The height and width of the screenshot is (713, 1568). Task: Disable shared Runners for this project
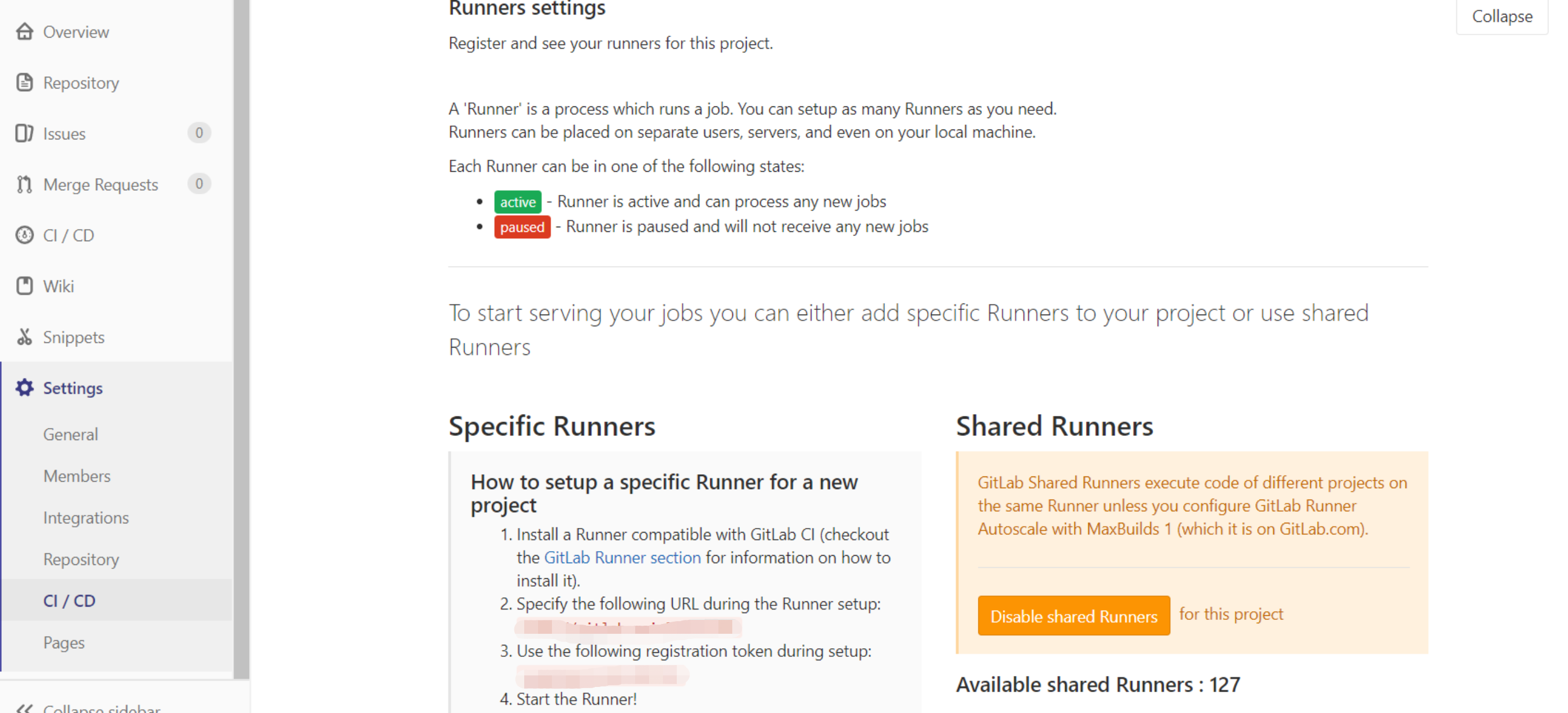(x=1073, y=616)
